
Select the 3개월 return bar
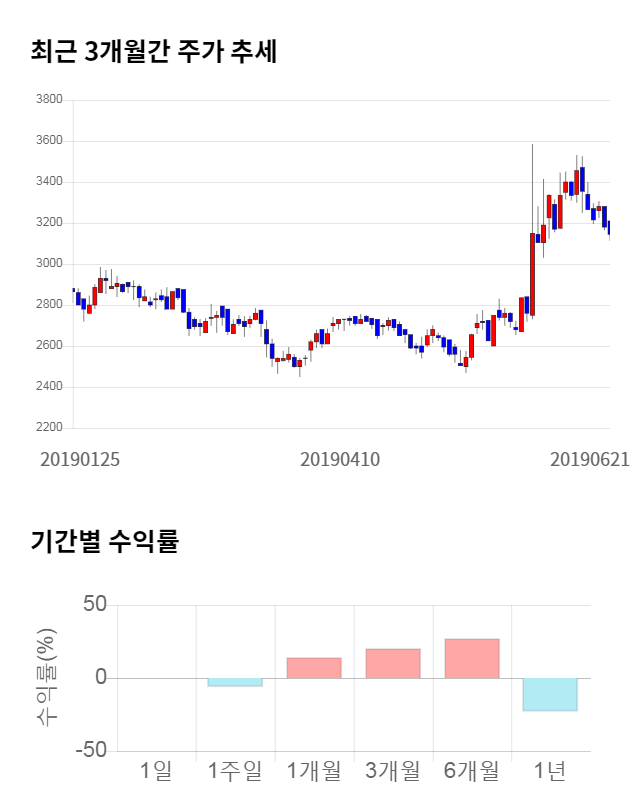pos(393,664)
